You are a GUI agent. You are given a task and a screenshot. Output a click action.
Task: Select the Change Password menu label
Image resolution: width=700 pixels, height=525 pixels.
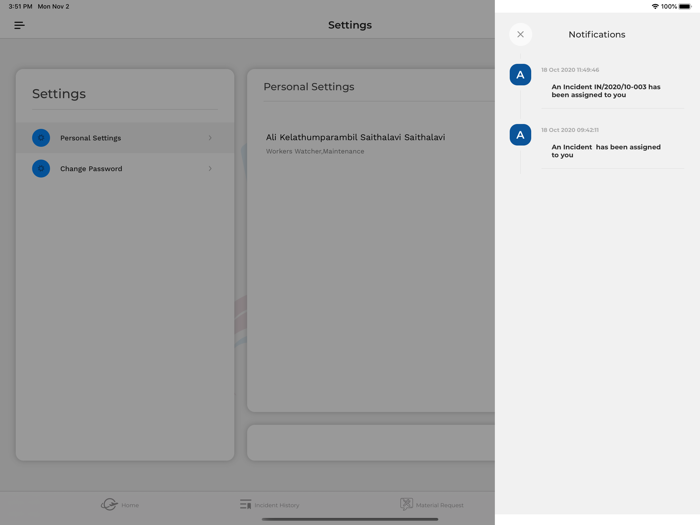click(x=91, y=169)
